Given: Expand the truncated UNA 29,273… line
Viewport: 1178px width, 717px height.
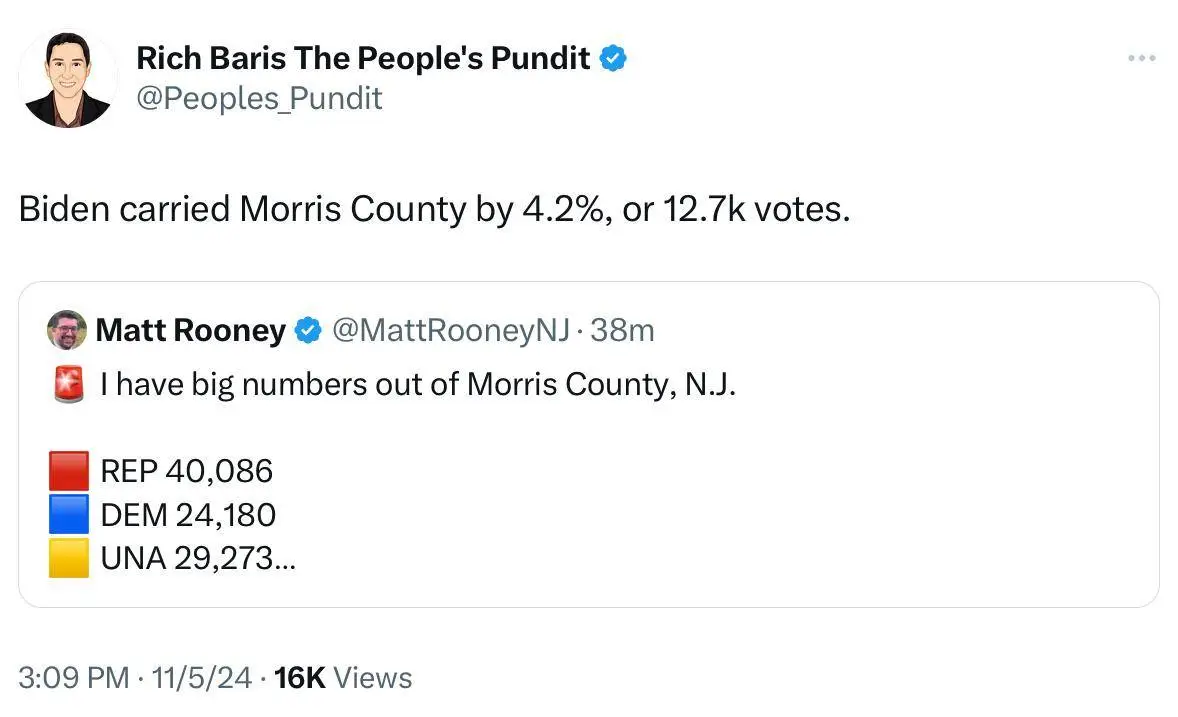Looking at the screenshot, I should 198,558.
